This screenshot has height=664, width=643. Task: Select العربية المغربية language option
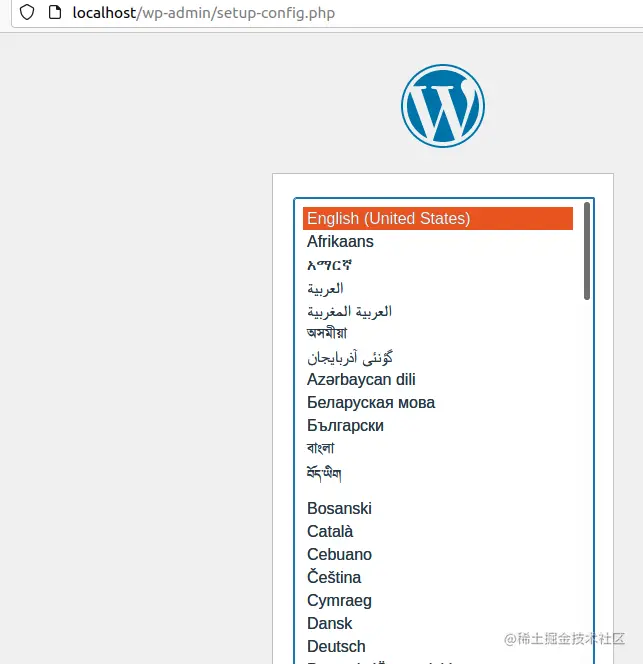click(x=438, y=311)
